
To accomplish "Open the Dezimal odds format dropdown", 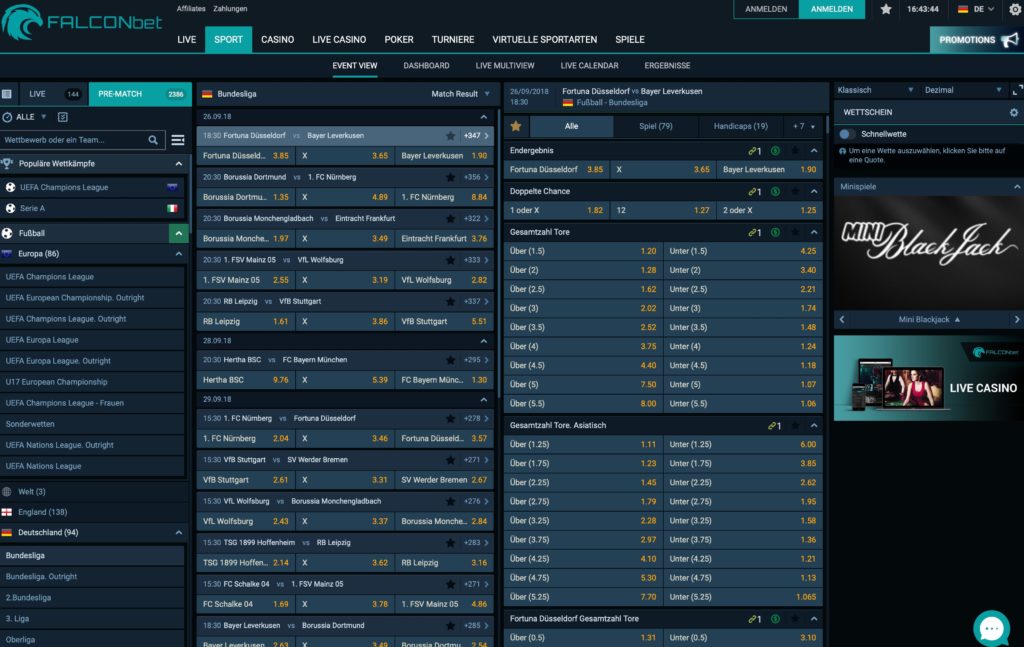I will tap(963, 90).
